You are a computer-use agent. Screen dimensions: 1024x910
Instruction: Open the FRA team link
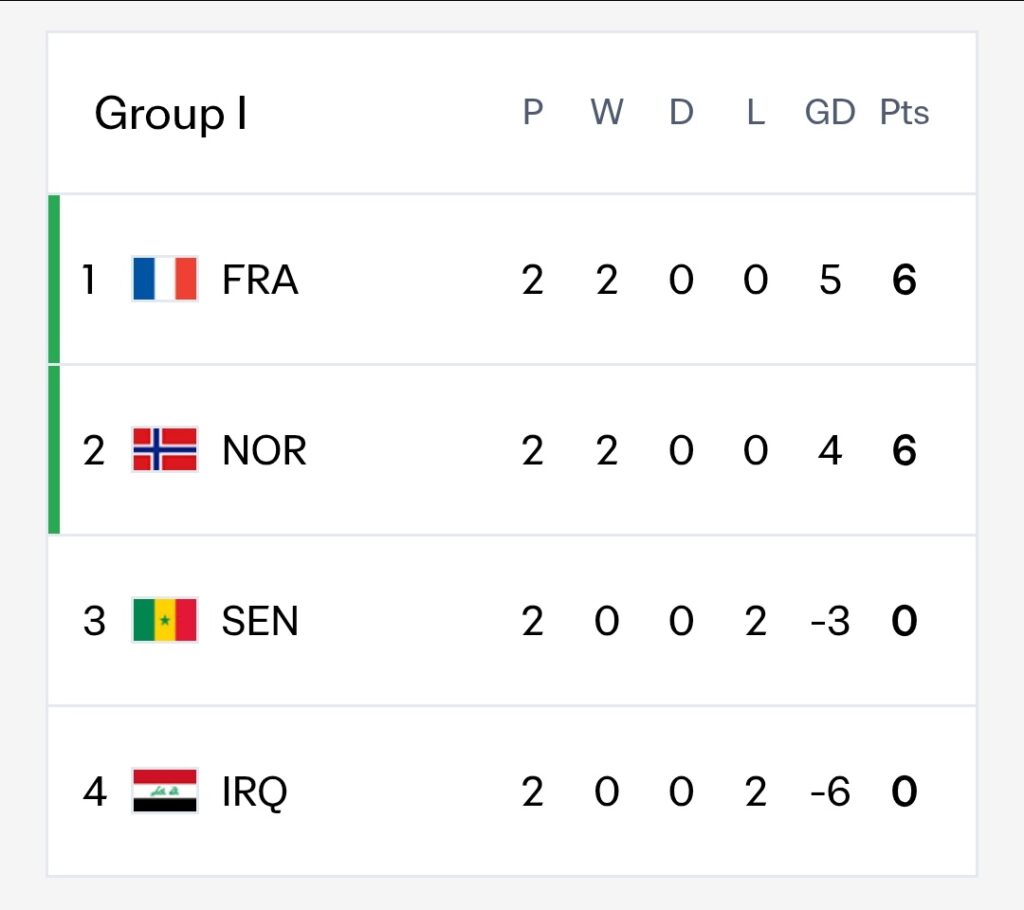point(260,280)
